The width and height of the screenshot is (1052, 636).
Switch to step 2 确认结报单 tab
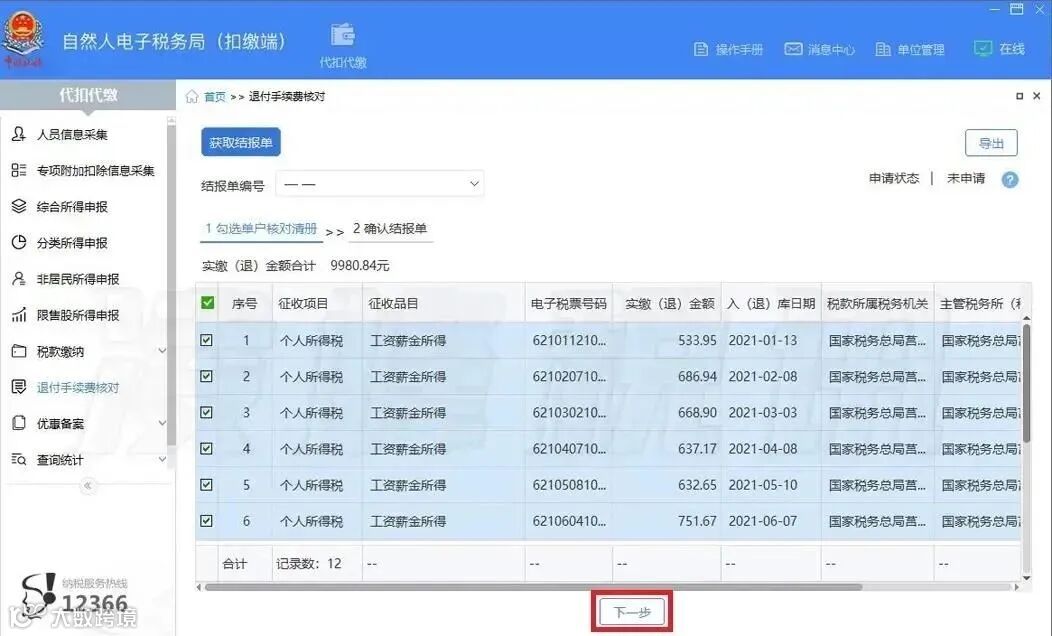[390, 229]
